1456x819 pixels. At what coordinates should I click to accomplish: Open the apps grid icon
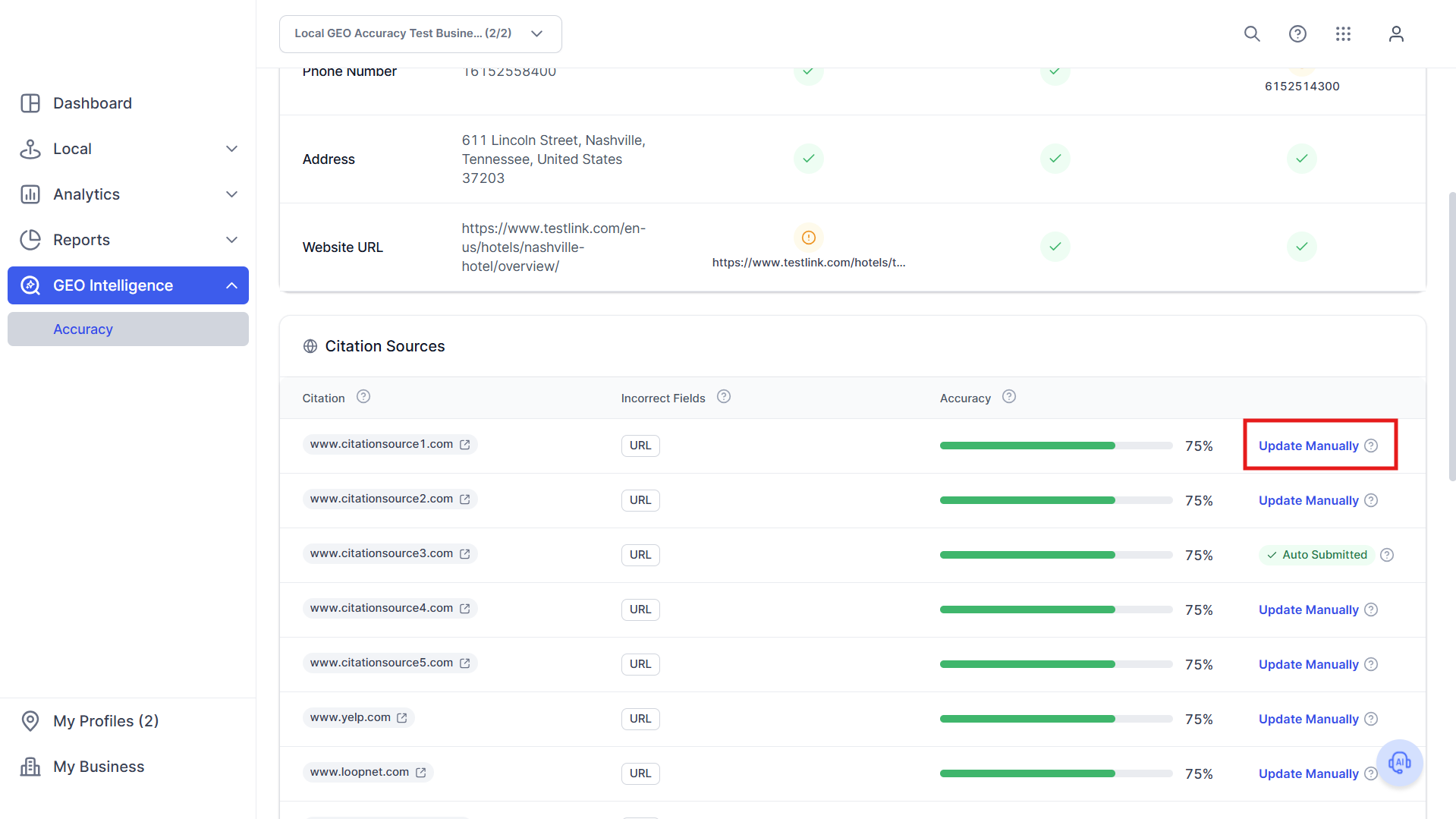(x=1343, y=34)
